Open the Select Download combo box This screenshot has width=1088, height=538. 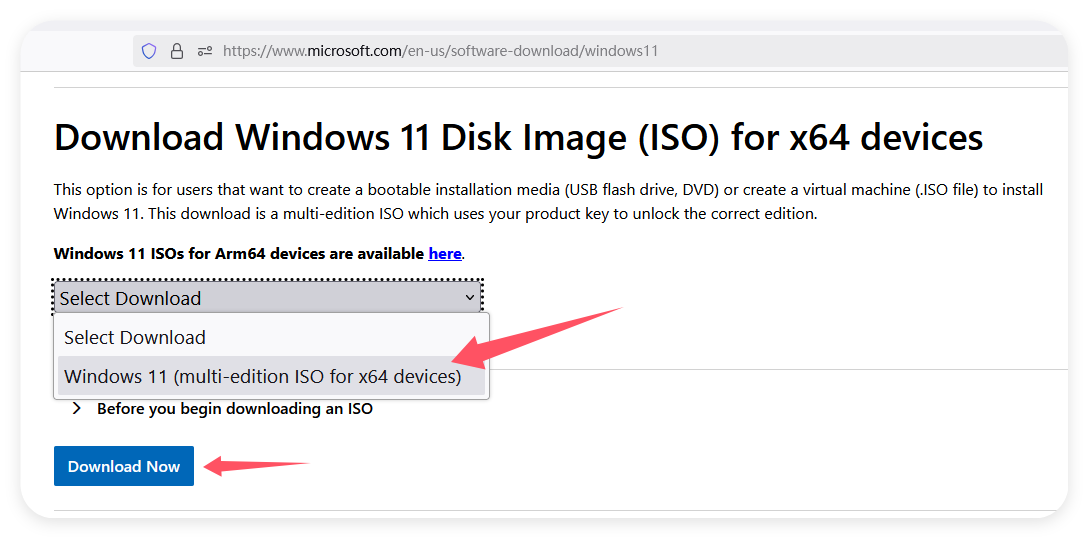click(x=266, y=298)
